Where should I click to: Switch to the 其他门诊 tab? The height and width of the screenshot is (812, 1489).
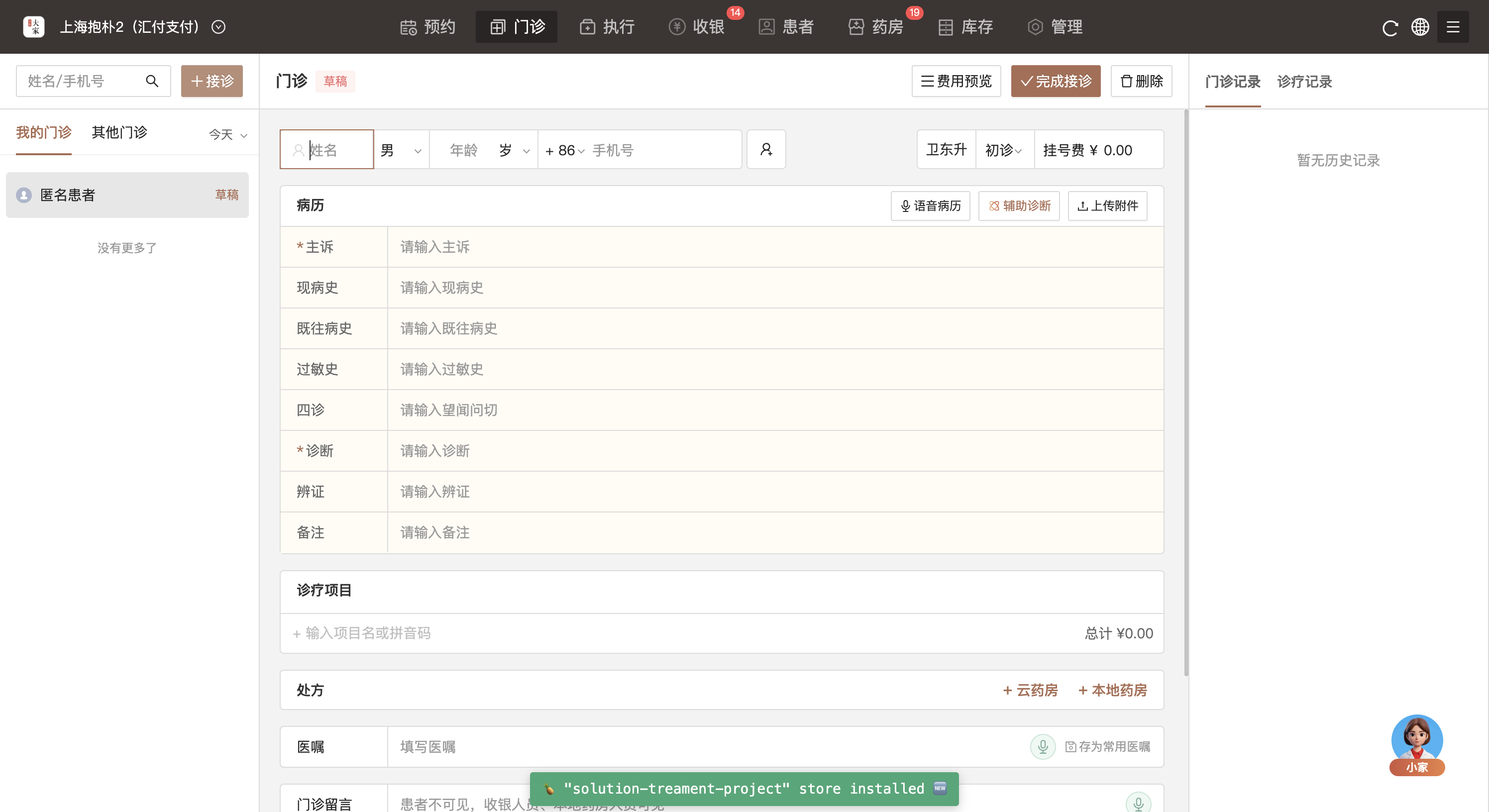pos(119,132)
